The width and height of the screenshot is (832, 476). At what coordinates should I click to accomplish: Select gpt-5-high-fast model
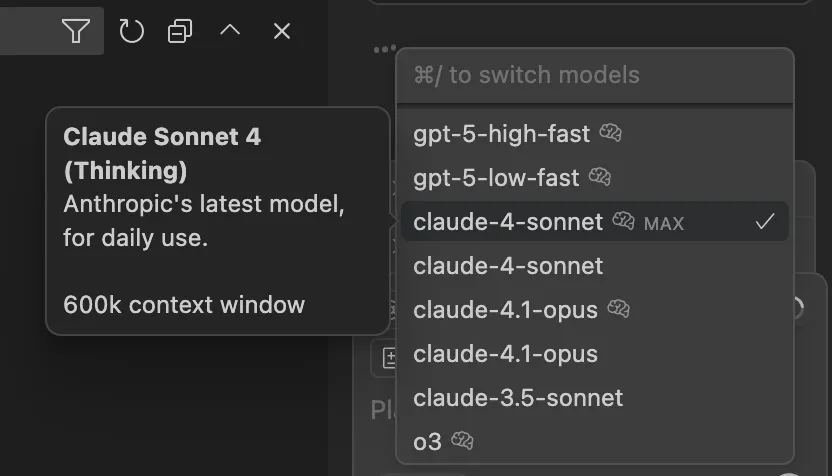[x=502, y=133]
